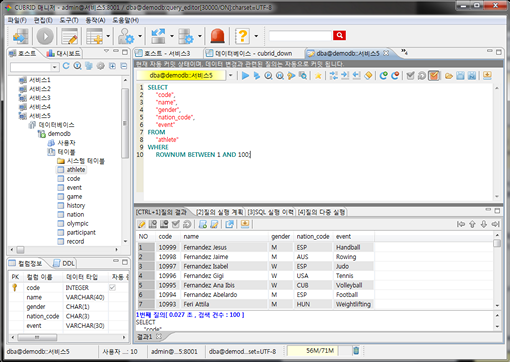Switch to the [3]SQL execution history tab
Screen dimensions: 510x362
pos(271,212)
